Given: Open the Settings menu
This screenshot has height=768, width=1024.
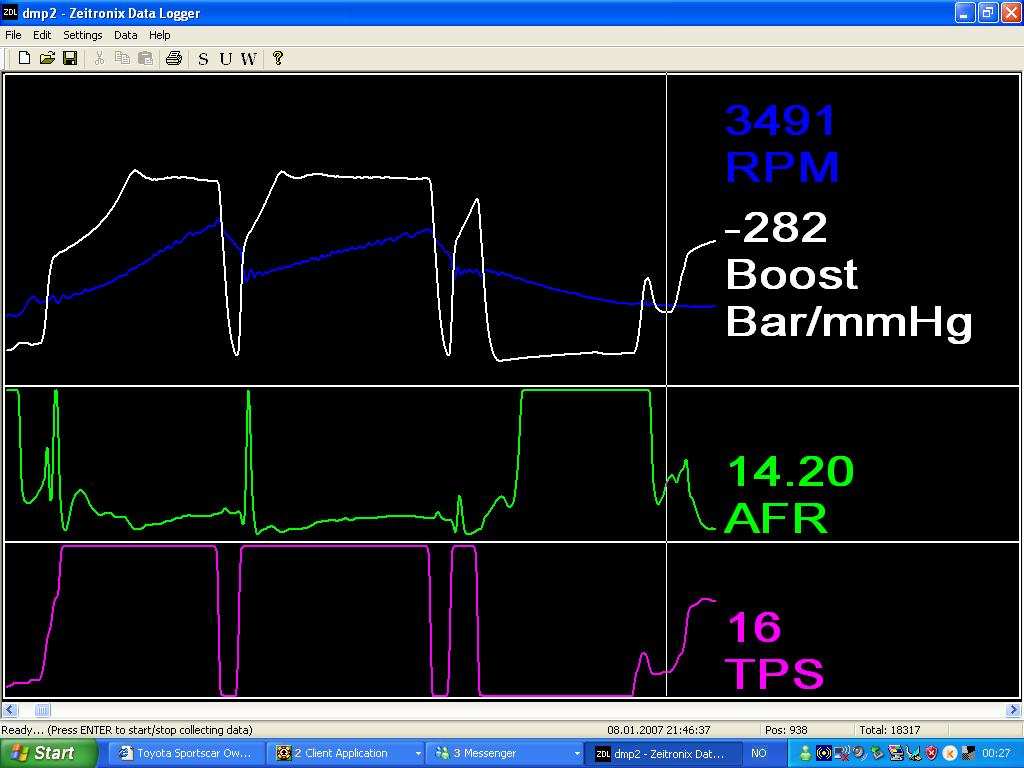Looking at the screenshot, I should (82, 35).
